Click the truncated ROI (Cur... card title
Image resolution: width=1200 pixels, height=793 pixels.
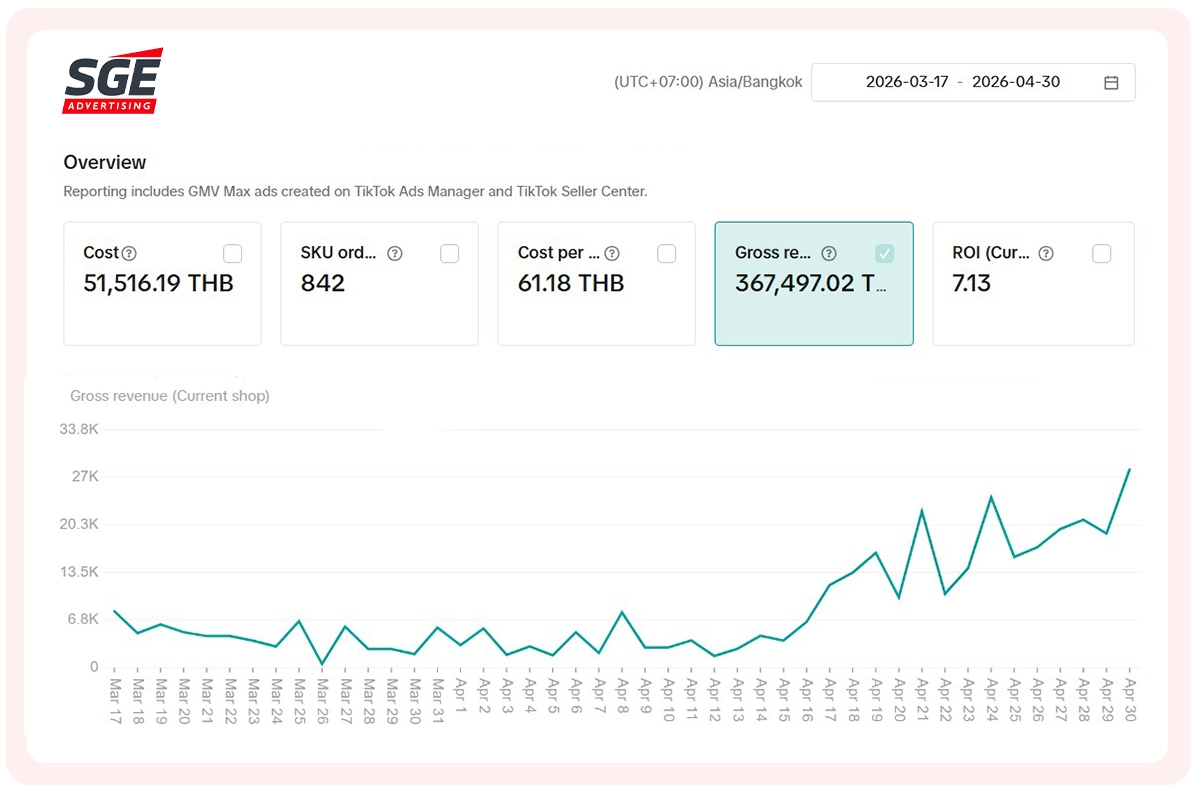tap(991, 253)
